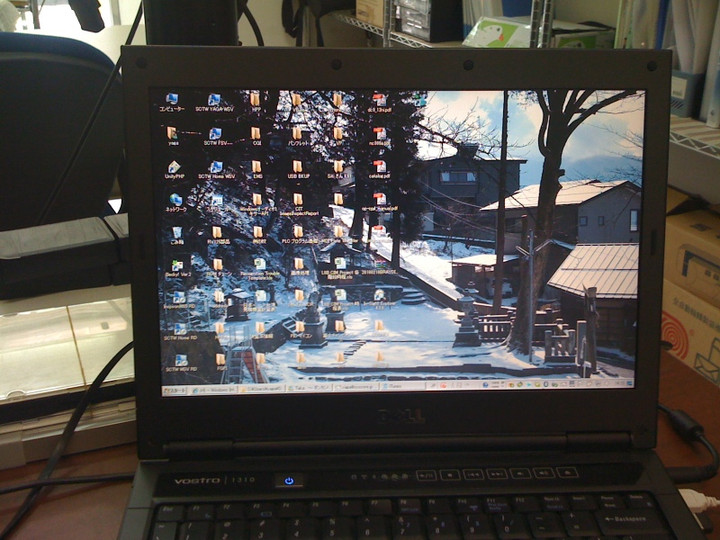Screen dimensions: 720x540
Task: Open the dc3_13e.pdf file icon
Action: [x=379, y=103]
